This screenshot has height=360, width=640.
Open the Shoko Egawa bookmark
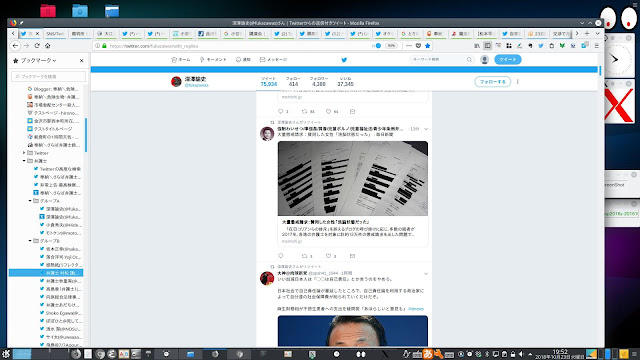(60, 313)
